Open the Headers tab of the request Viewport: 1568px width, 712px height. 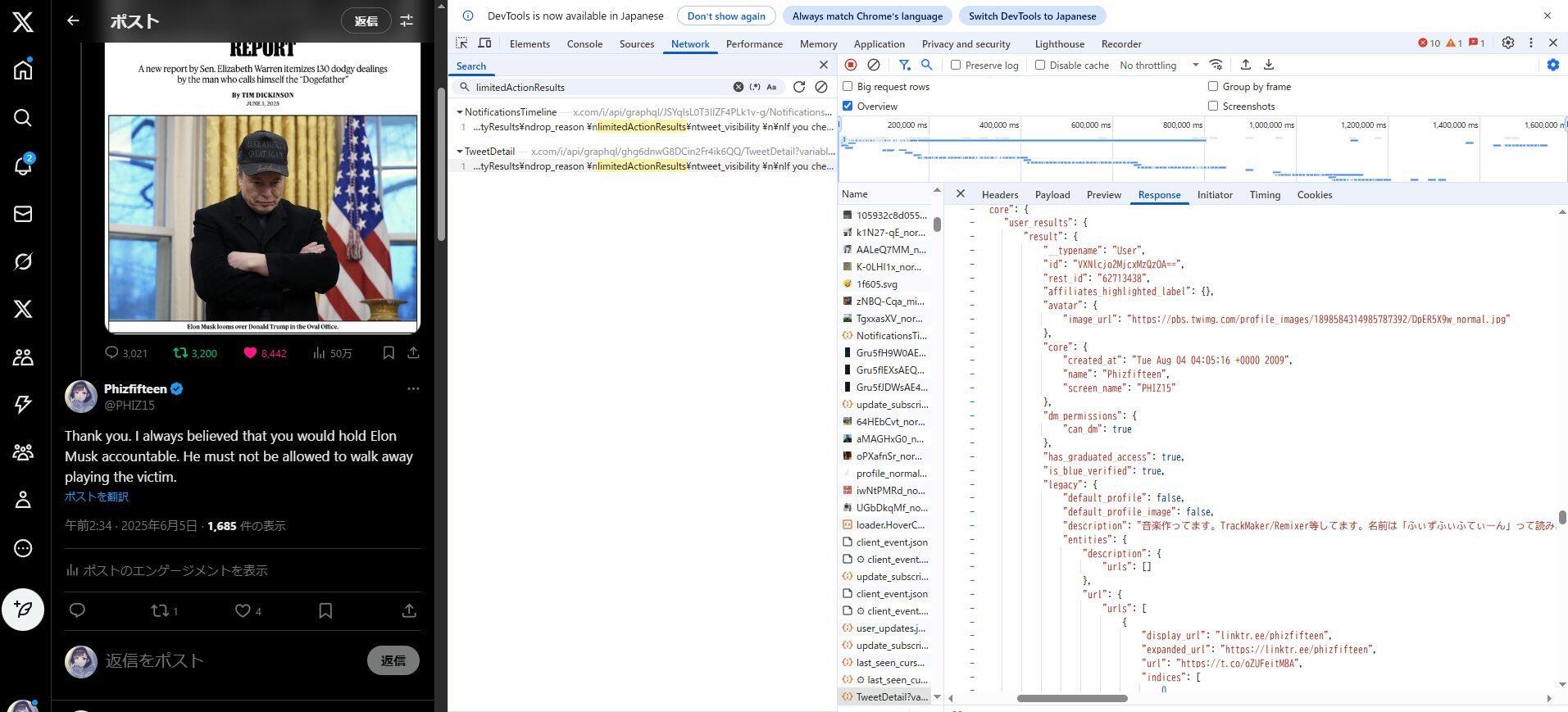click(x=1000, y=195)
